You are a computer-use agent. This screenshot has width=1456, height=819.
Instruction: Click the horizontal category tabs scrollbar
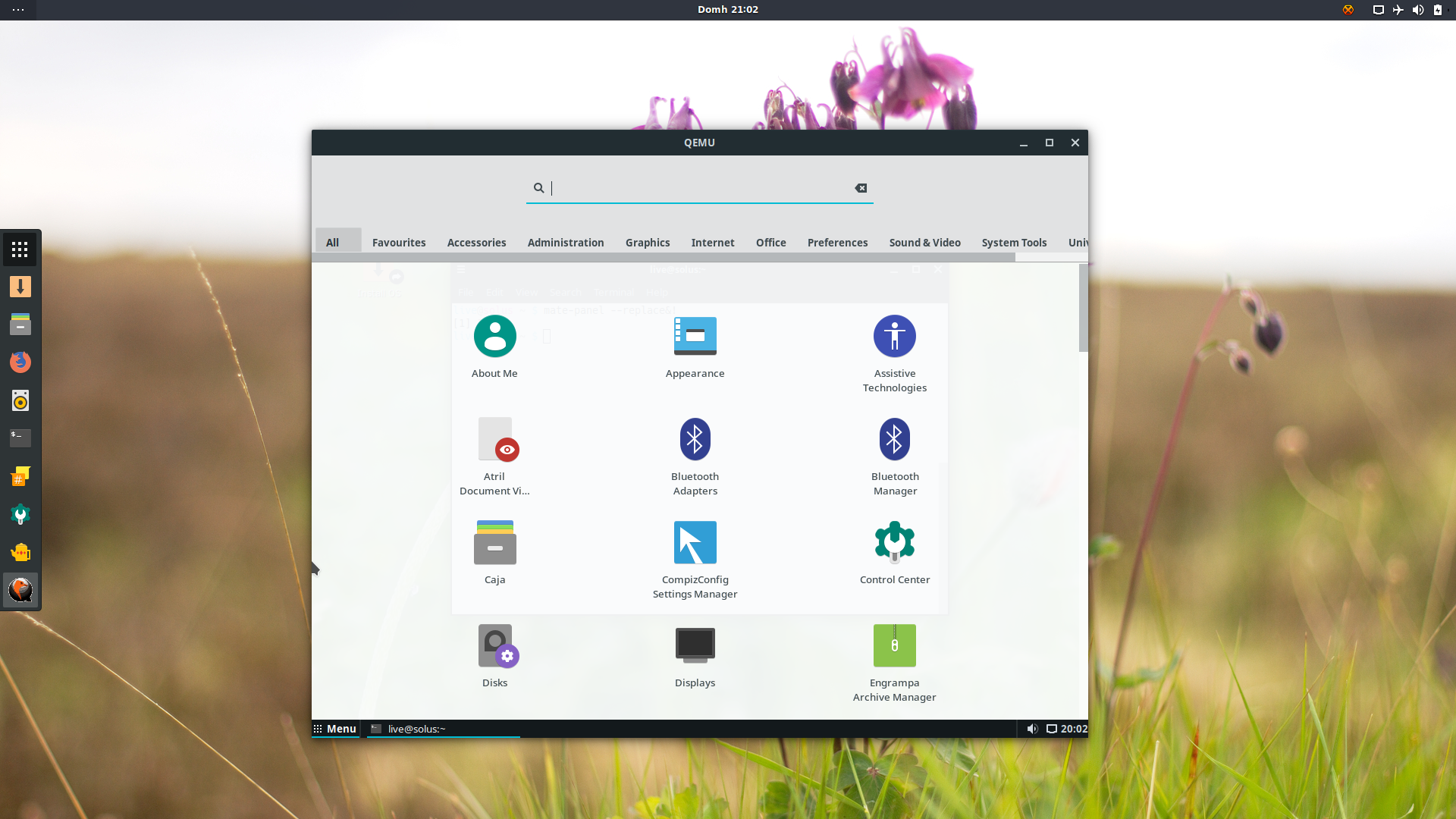click(664, 258)
